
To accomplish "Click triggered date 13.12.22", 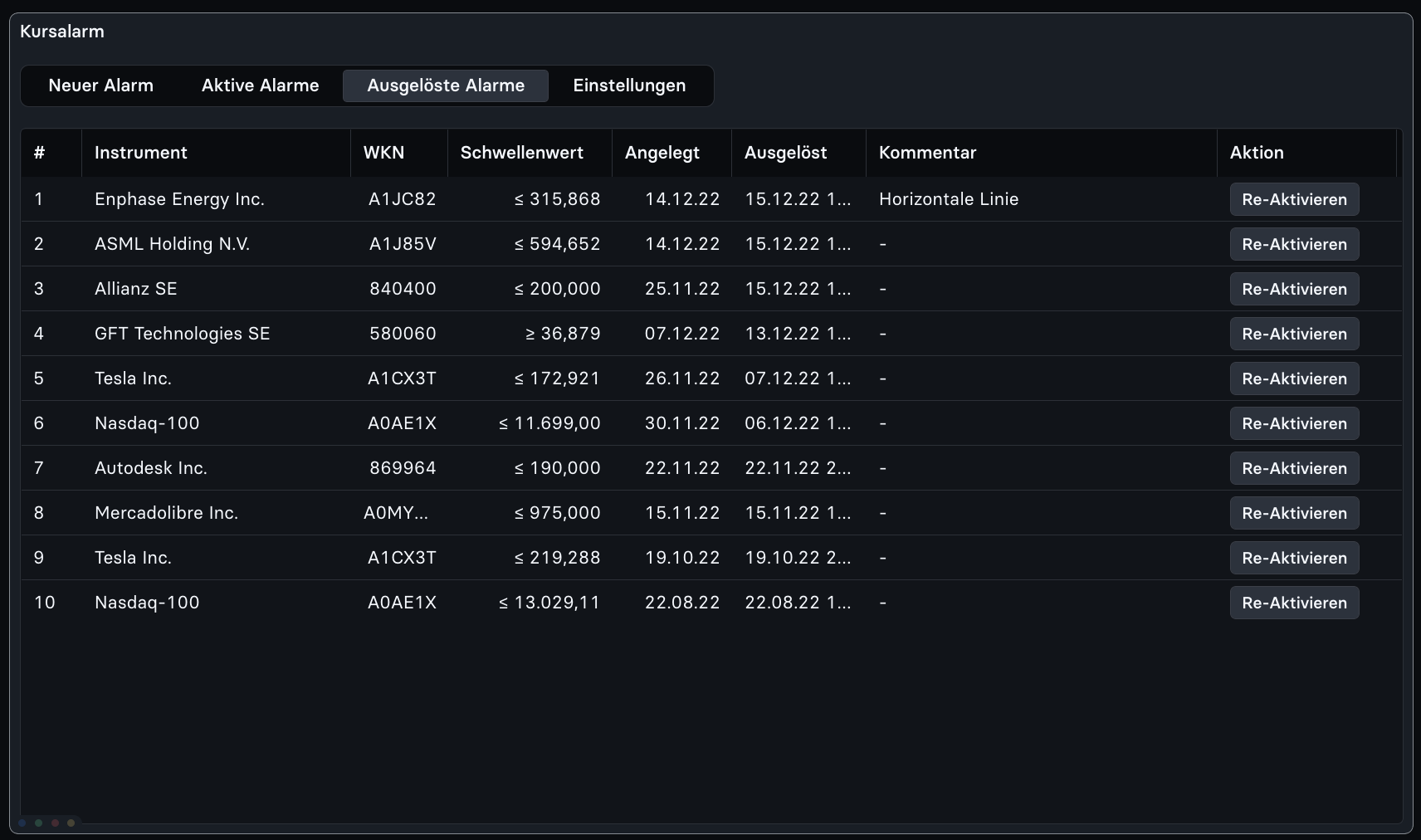I will (x=798, y=334).
